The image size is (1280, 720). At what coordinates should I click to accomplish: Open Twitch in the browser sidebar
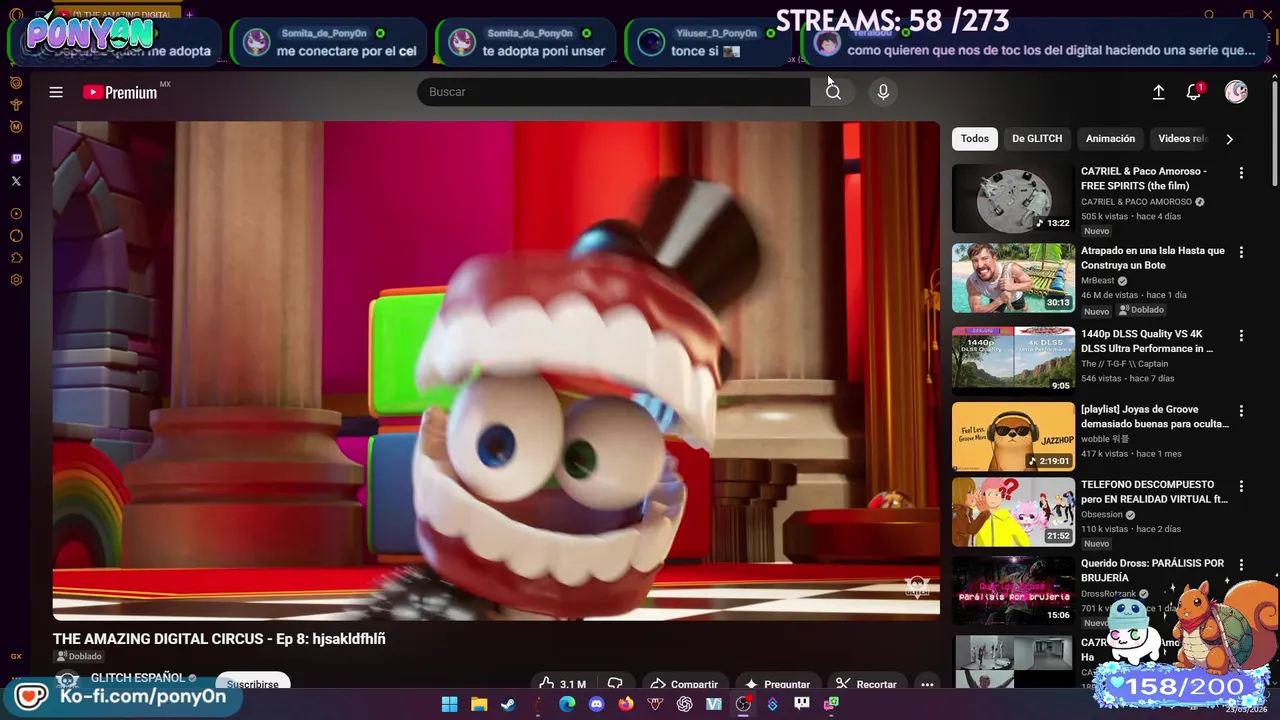tap(16, 158)
